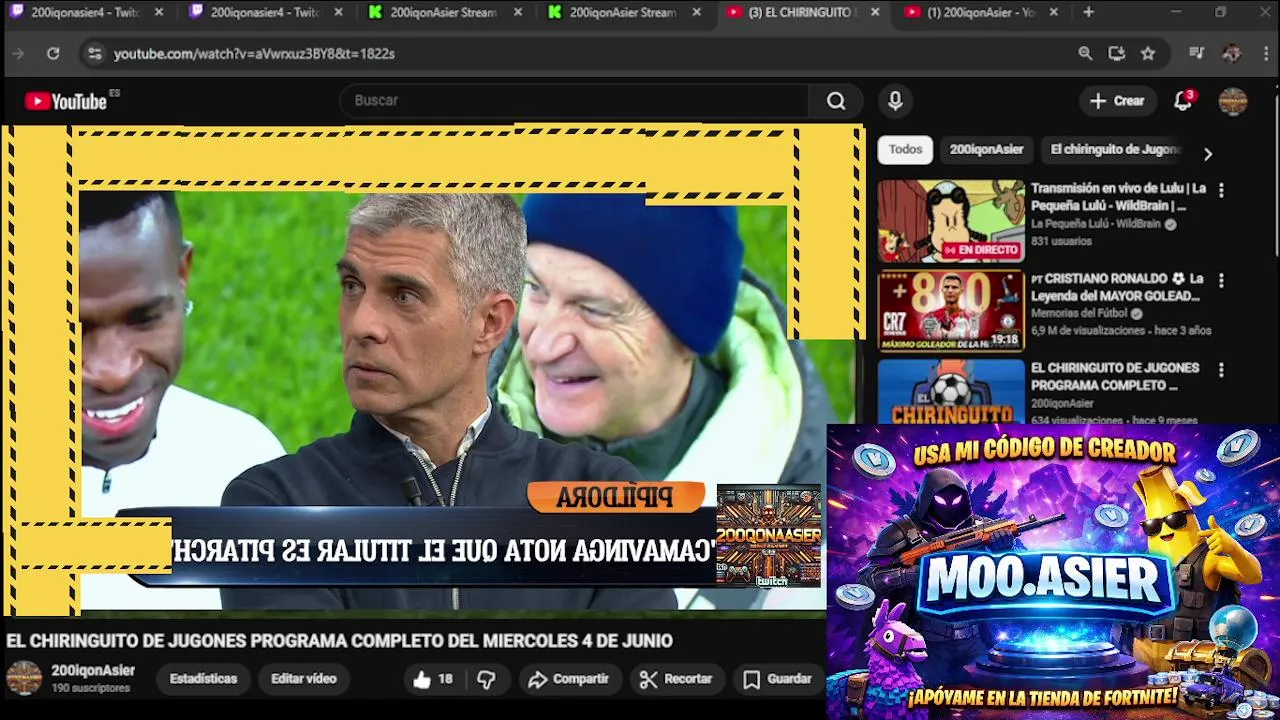Click the 200iqonAsier channel name below video
The width and height of the screenshot is (1280, 720).
(x=93, y=671)
